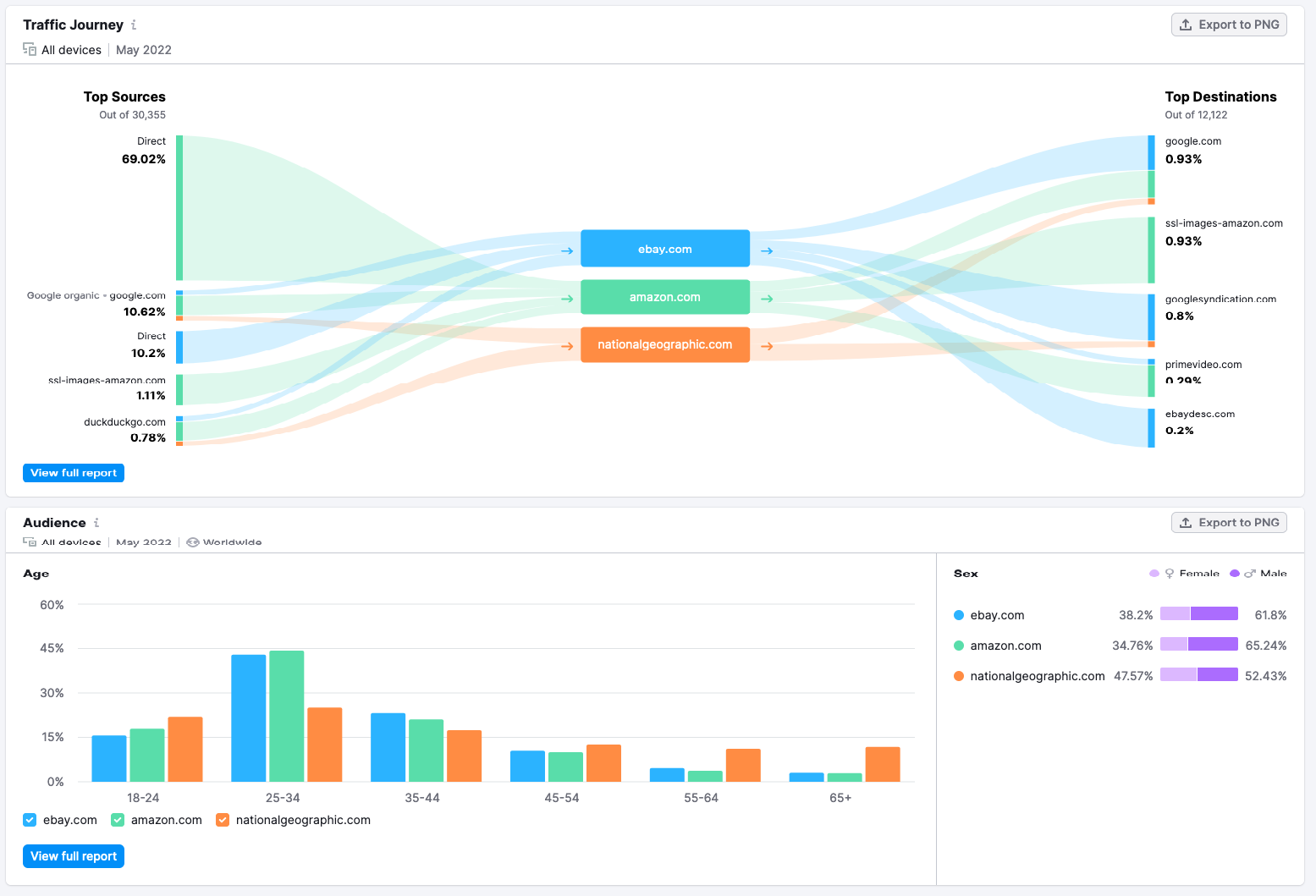Click the amazon.com female/male ratio bar

tap(1199, 645)
